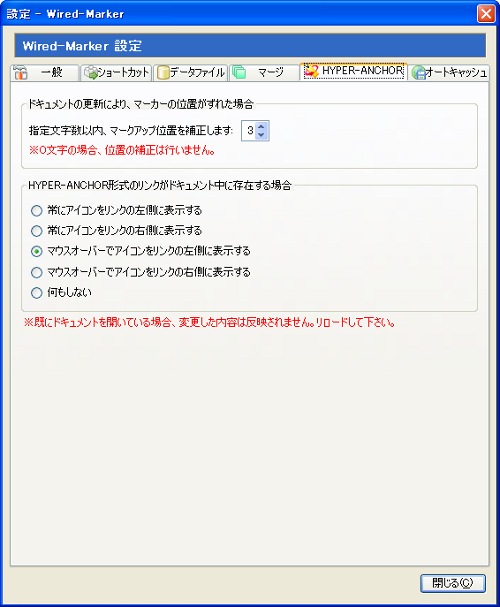This screenshot has width=500, height=607.
Task: Click the HYPER-ANCHOR tab marker icon
Action: point(311,71)
